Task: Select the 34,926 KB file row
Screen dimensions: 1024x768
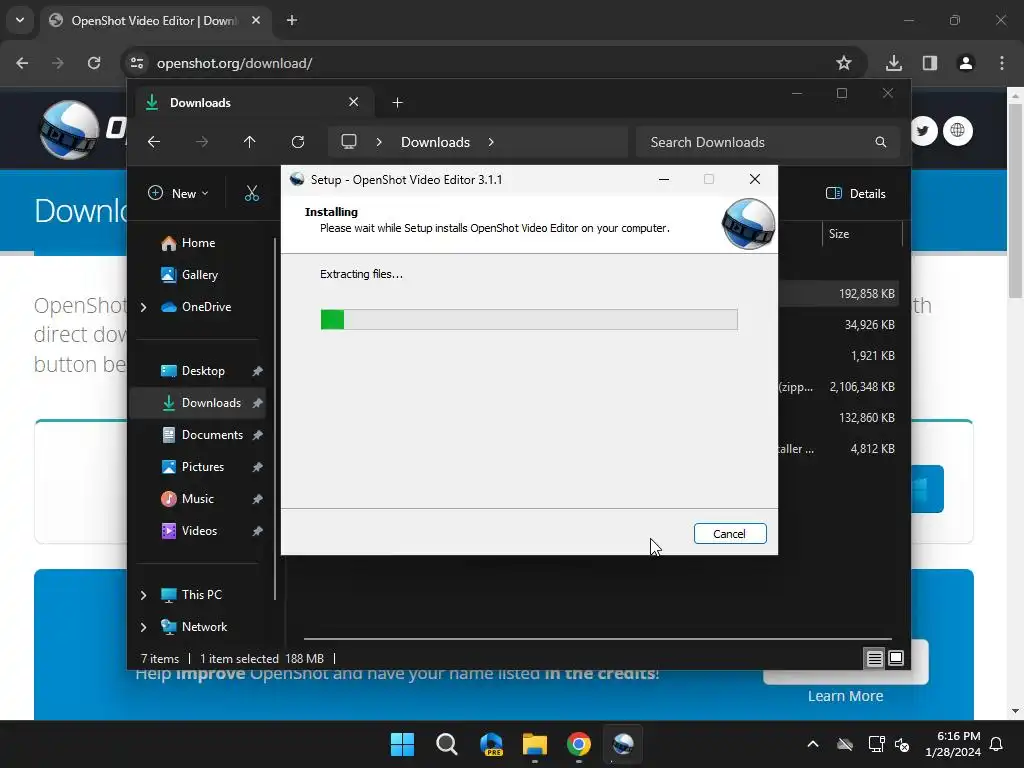Action: [x=838, y=325]
